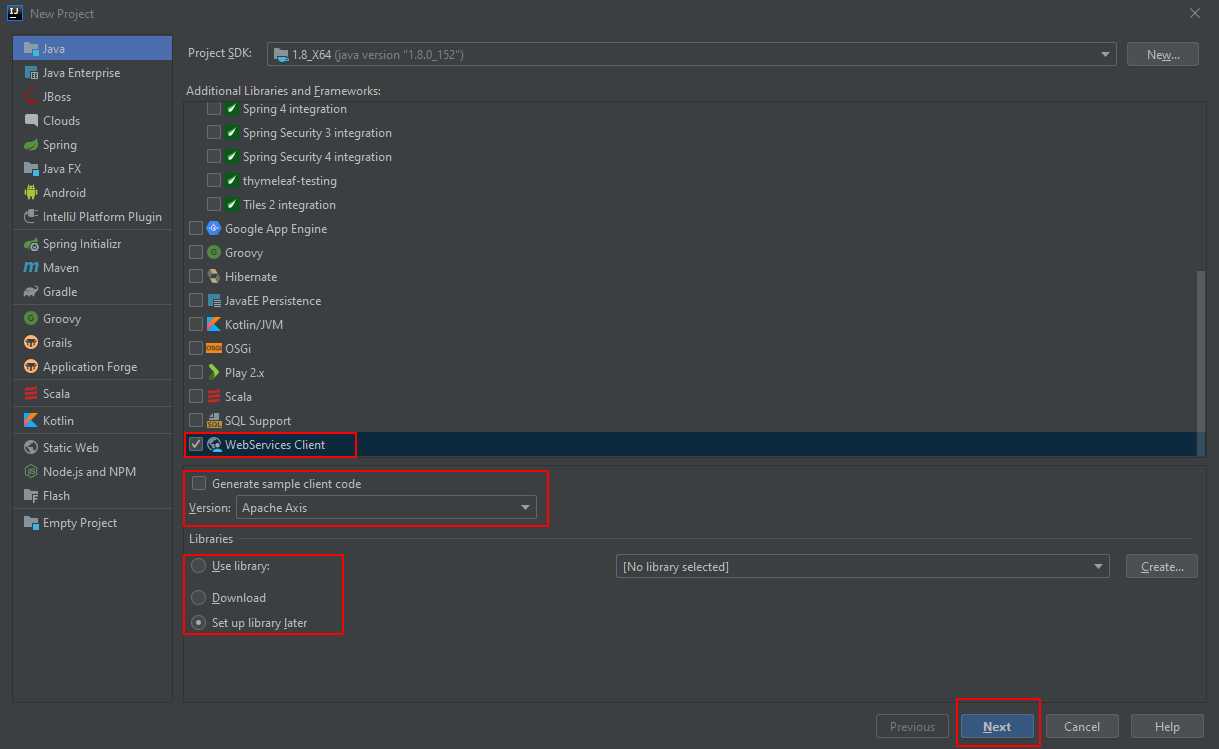Click the Node.js and NPM icon
The width and height of the screenshot is (1219, 749).
pos(31,471)
